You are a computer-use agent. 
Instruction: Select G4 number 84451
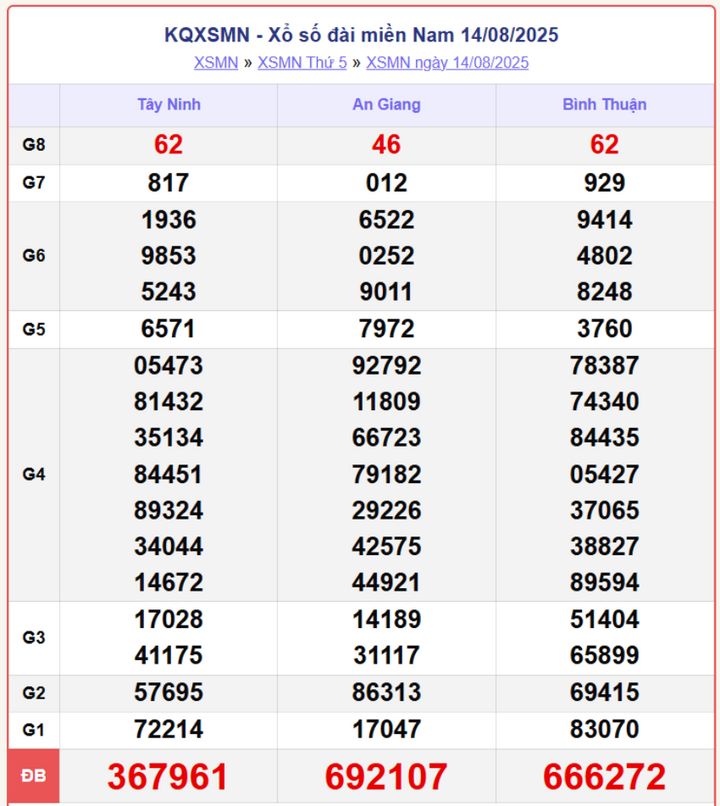(169, 474)
